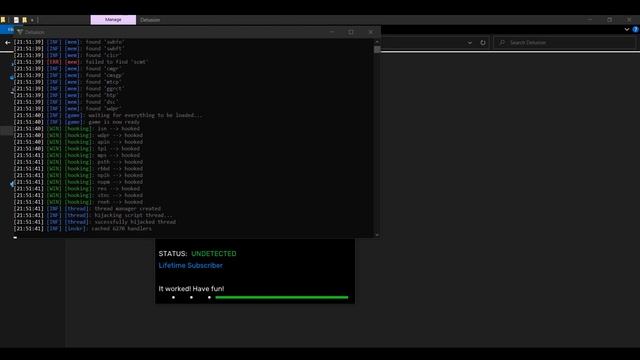Minimize the Explorer window

click(590, 20)
